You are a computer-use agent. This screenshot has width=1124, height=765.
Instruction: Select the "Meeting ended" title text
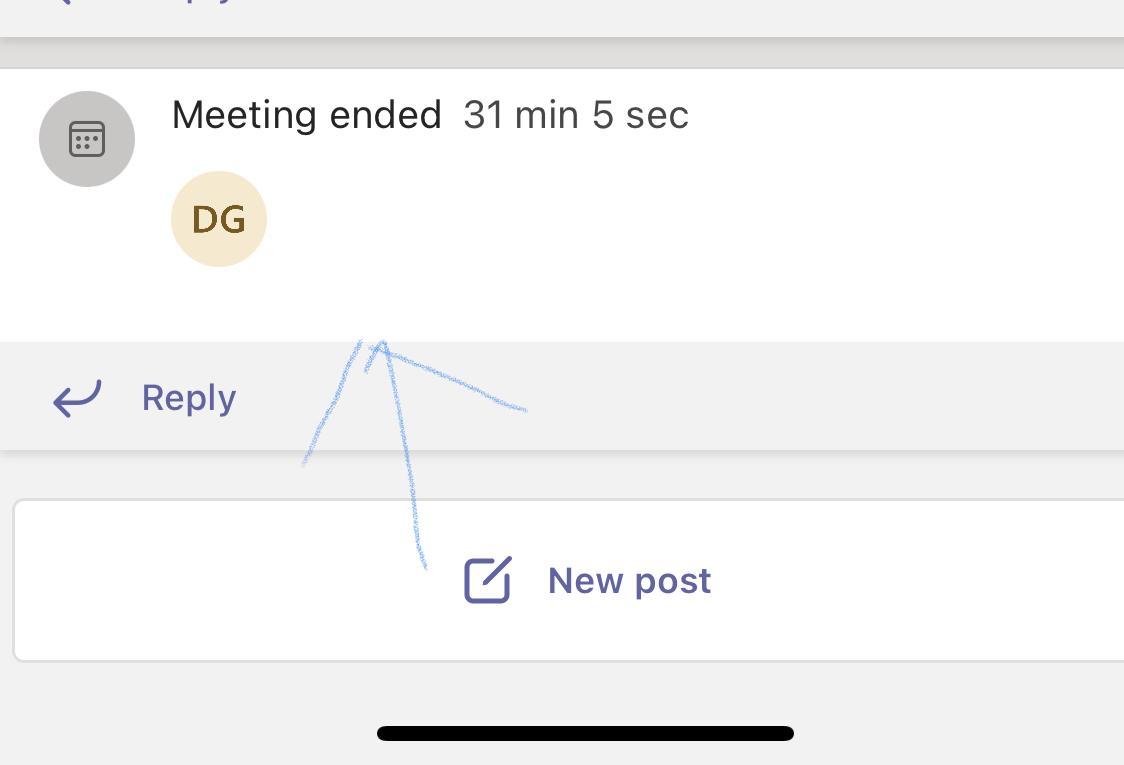tap(306, 115)
